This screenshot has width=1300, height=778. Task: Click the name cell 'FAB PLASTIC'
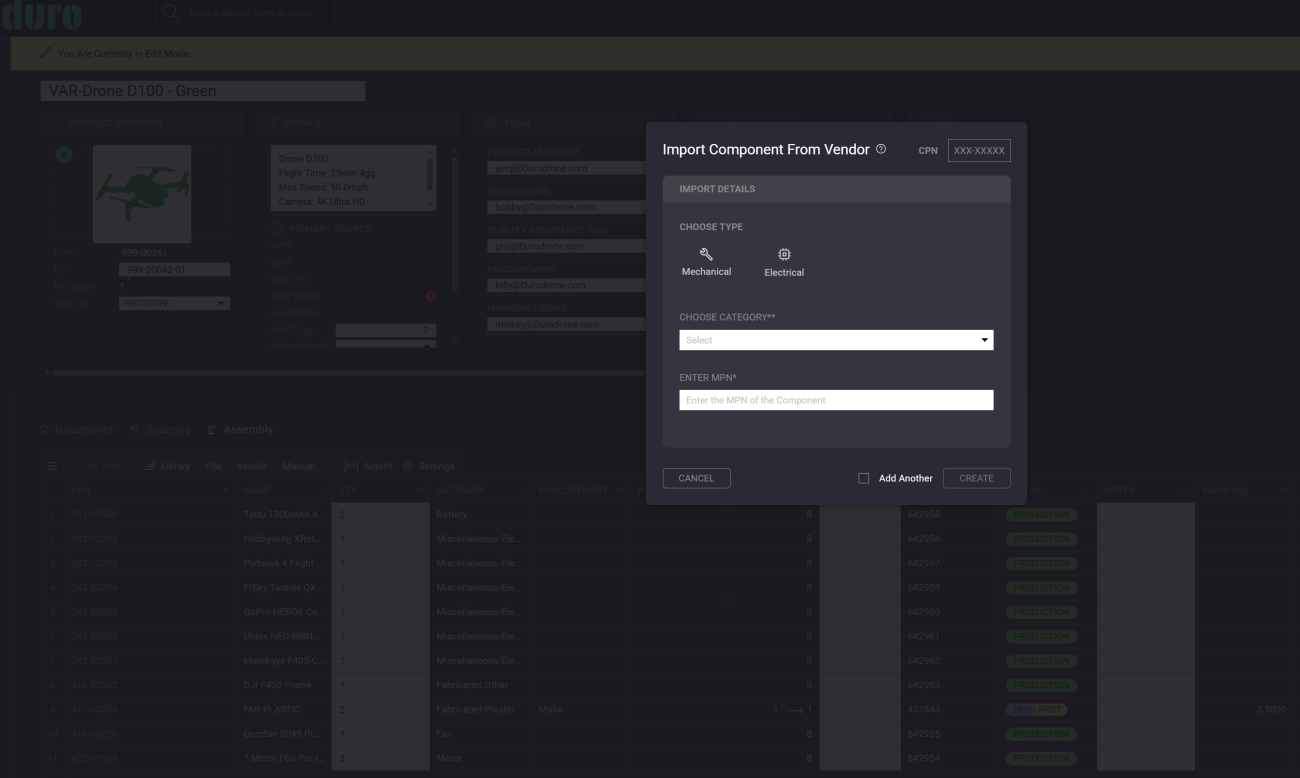point(272,709)
